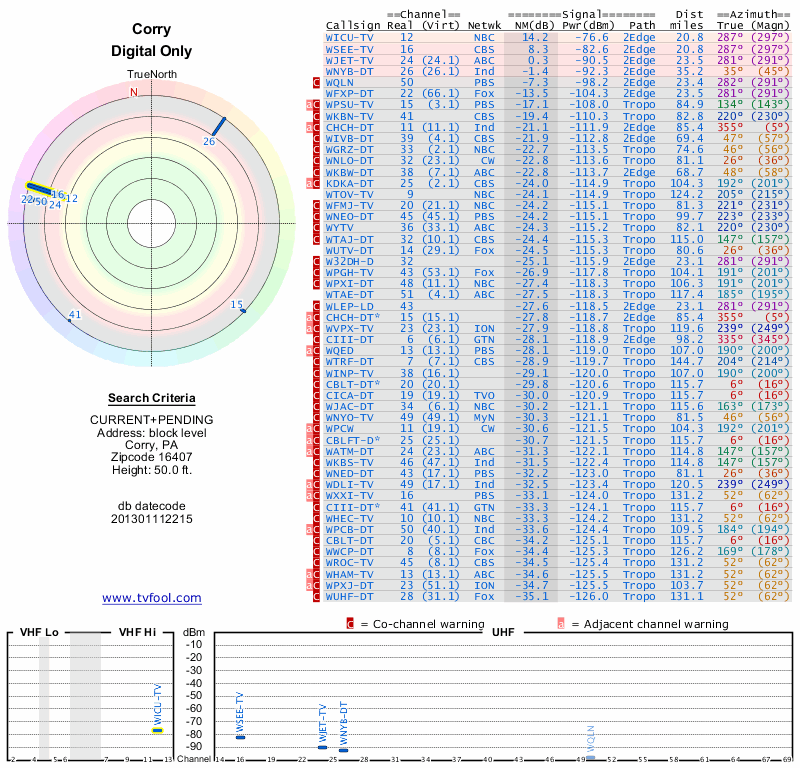The height and width of the screenshot is (768, 800).
Task: Open the www.tvfool.com link
Action: coord(152,598)
